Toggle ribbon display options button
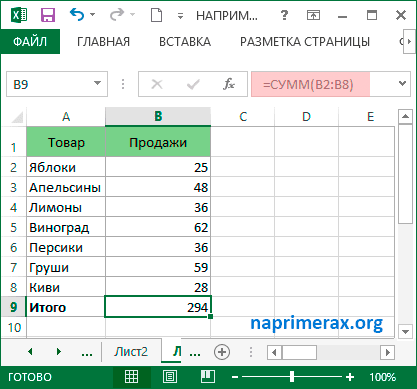The width and height of the screenshot is (417, 389). click(313, 15)
